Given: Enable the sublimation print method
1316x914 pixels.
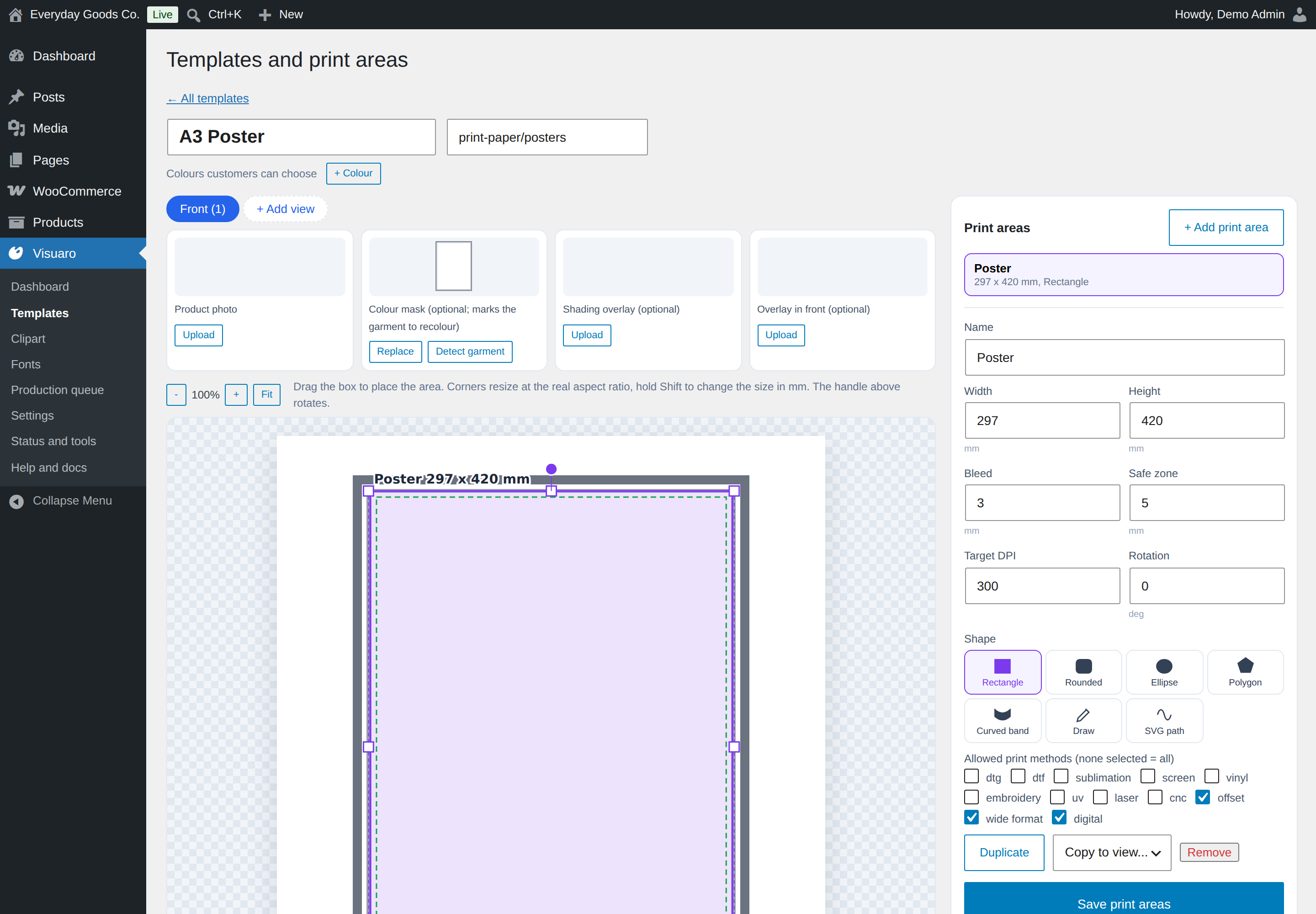Looking at the screenshot, I should pyautogui.click(x=1061, y=776).
